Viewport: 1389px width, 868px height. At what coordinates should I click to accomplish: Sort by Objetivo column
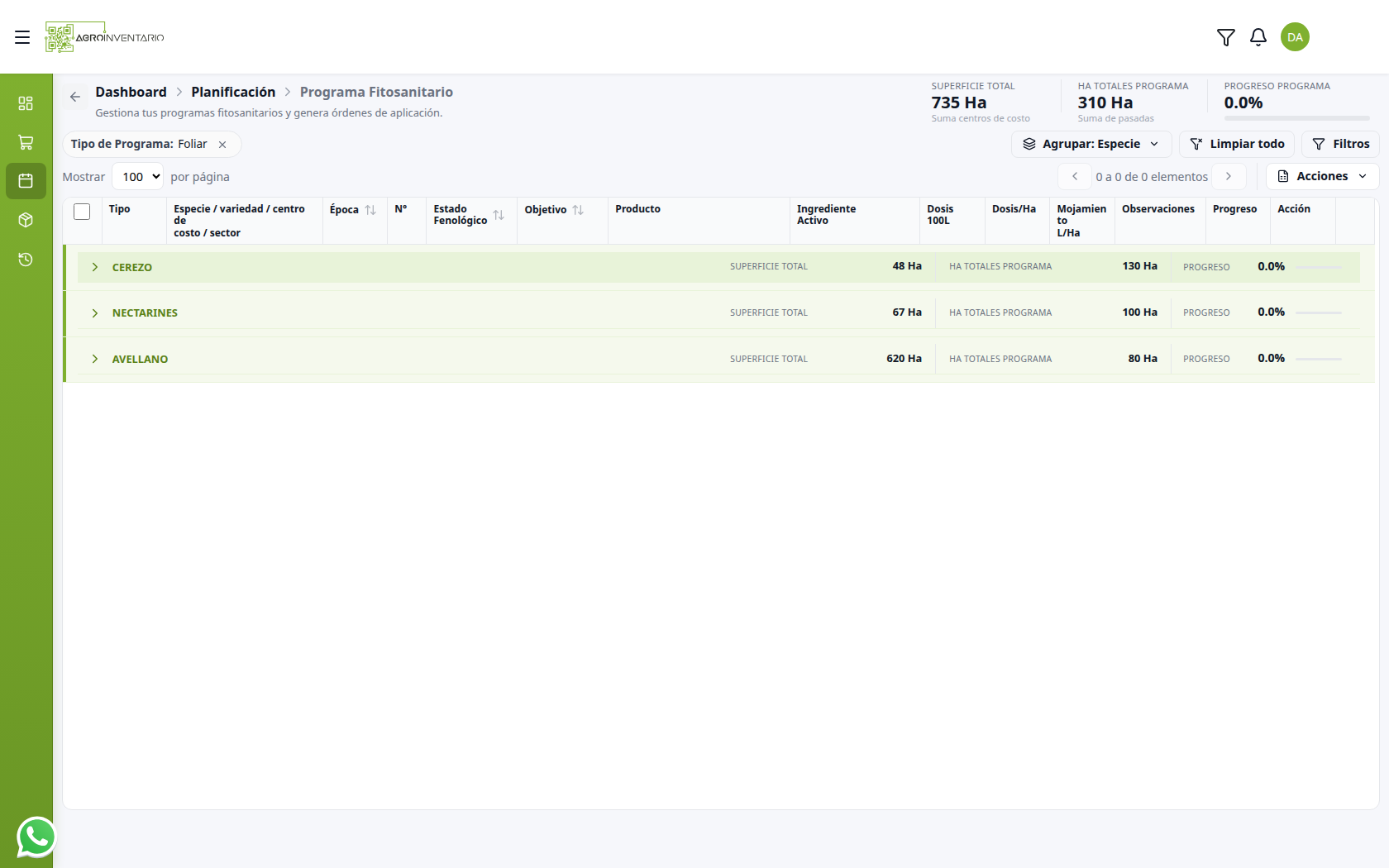(578, 210)
